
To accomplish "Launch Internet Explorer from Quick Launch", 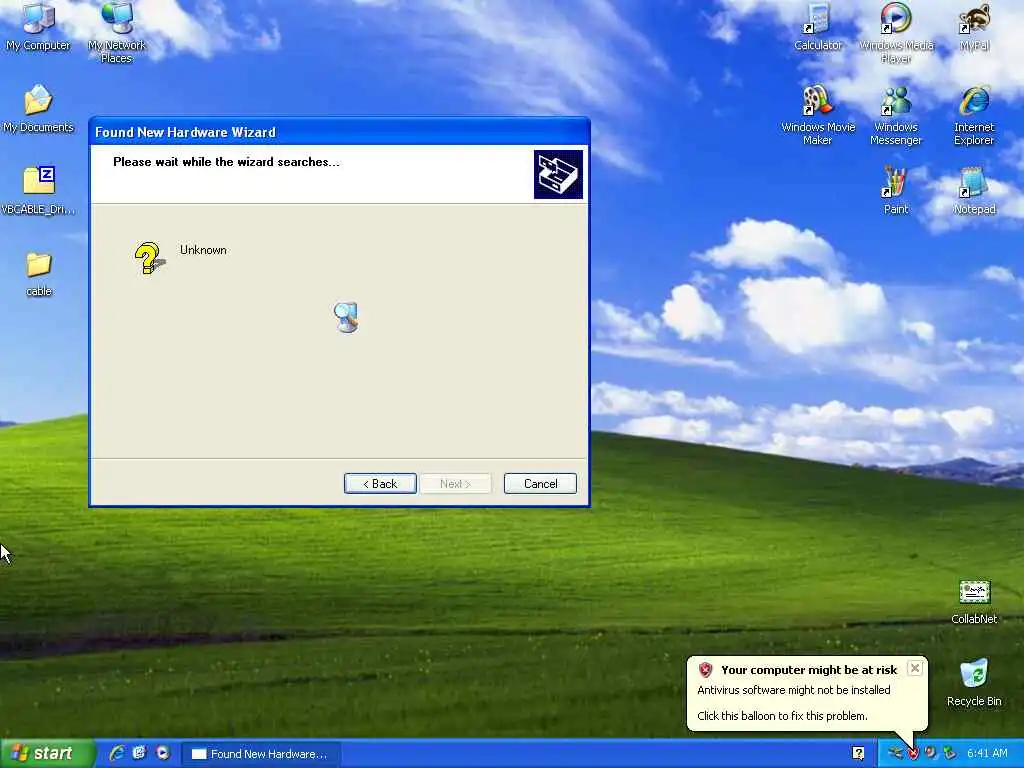I will [x=118, y=753].
